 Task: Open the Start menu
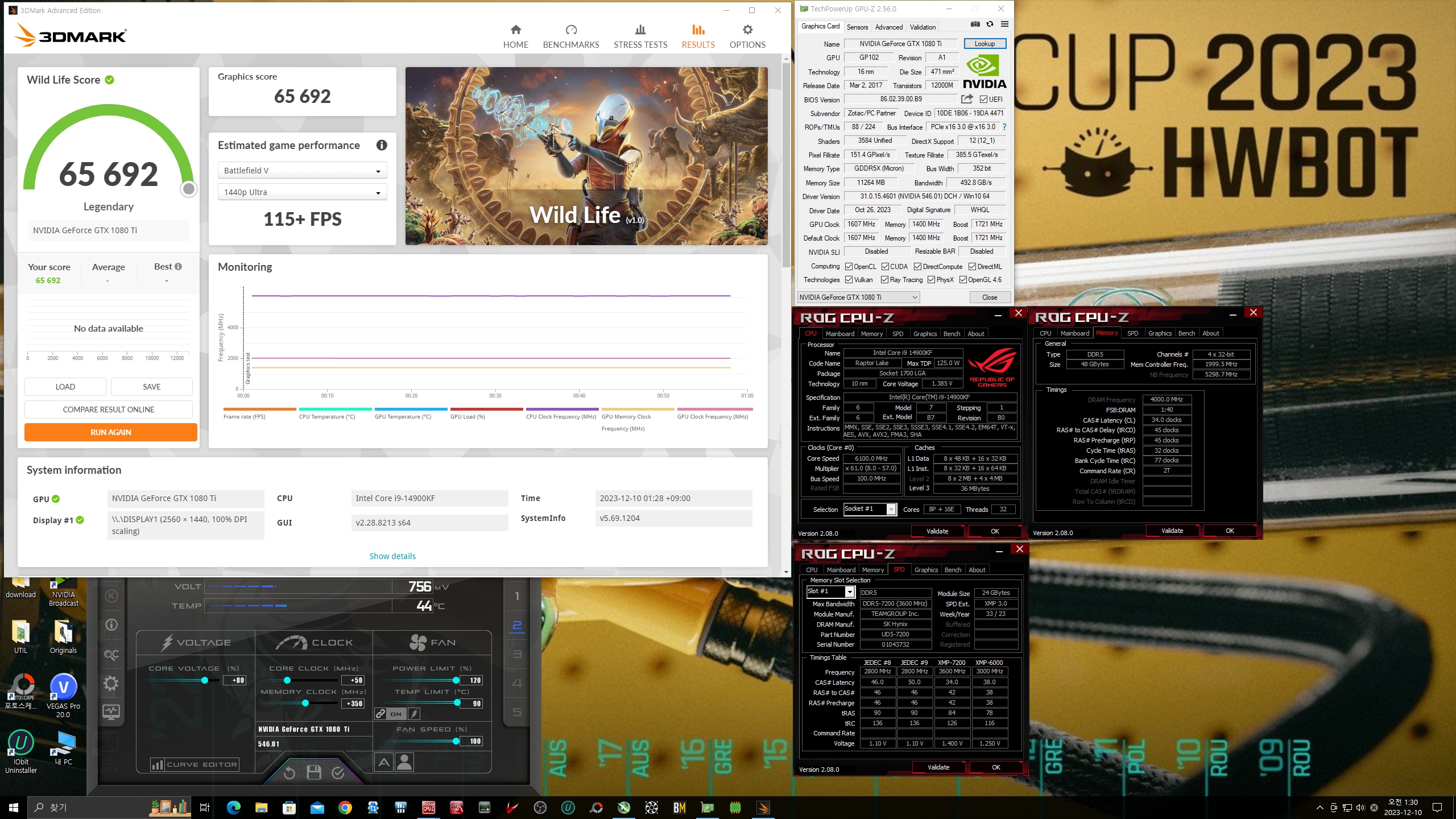point(14,808)
